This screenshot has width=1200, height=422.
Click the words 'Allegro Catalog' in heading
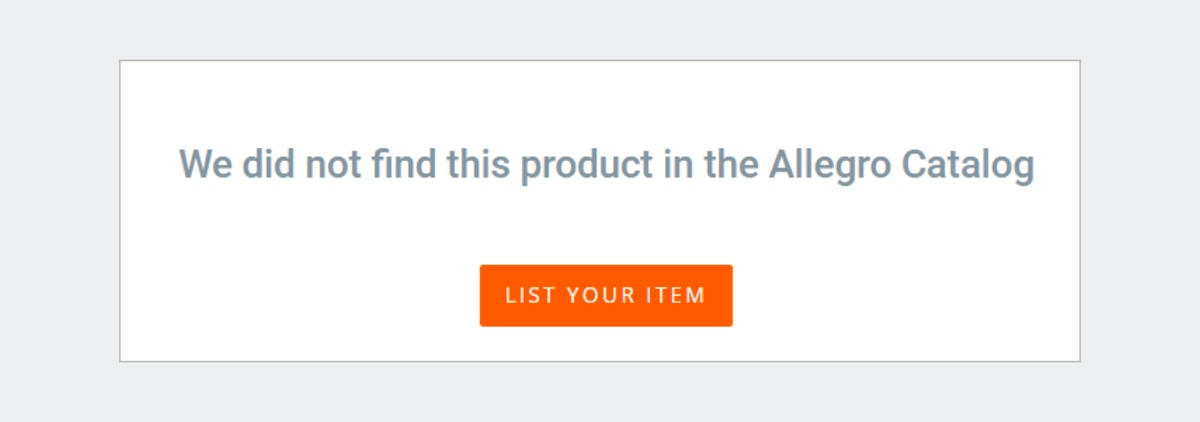(901, 165)
